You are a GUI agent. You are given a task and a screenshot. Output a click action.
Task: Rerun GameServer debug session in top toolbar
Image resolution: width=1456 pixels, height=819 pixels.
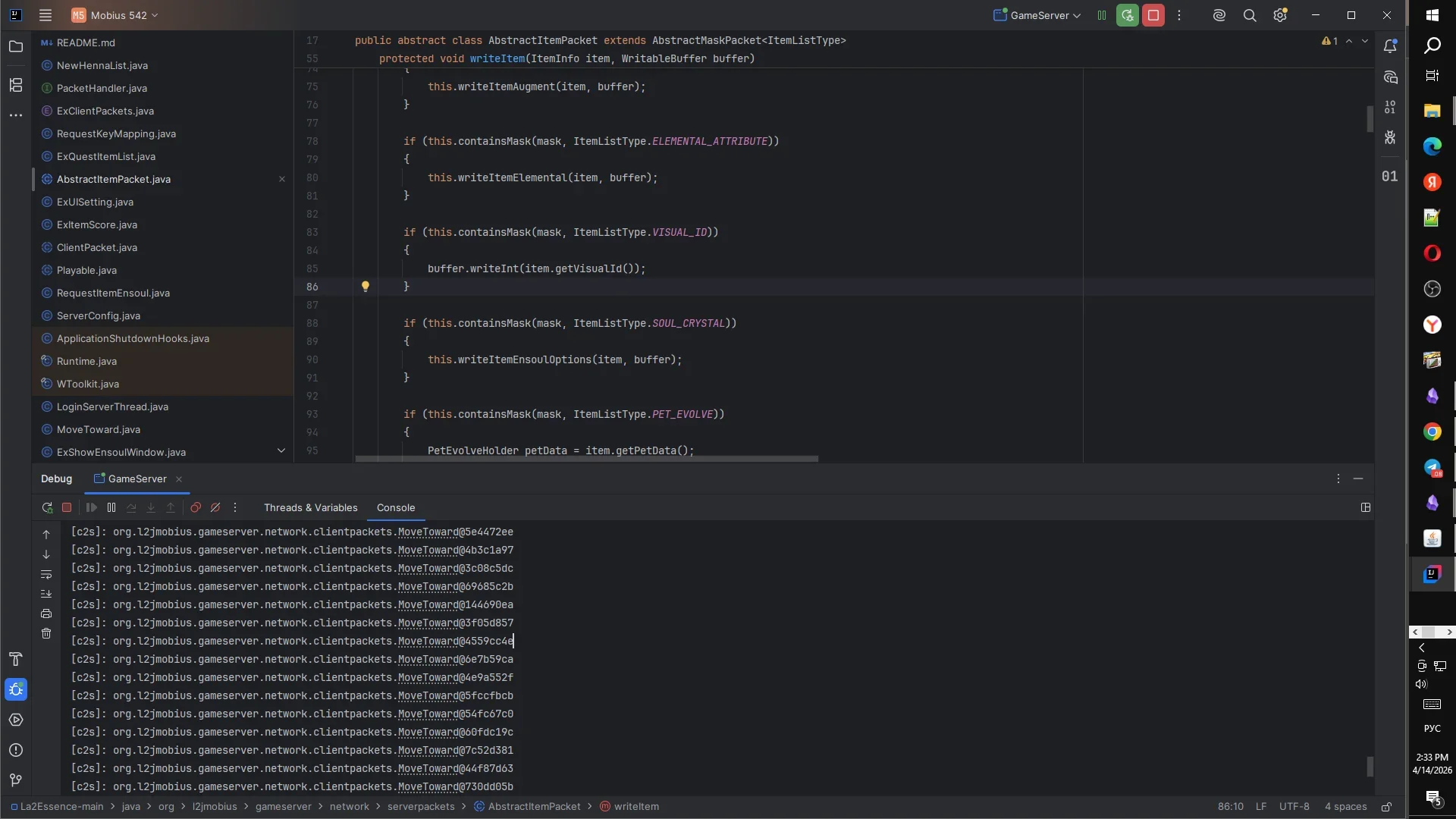(1128, 15)
